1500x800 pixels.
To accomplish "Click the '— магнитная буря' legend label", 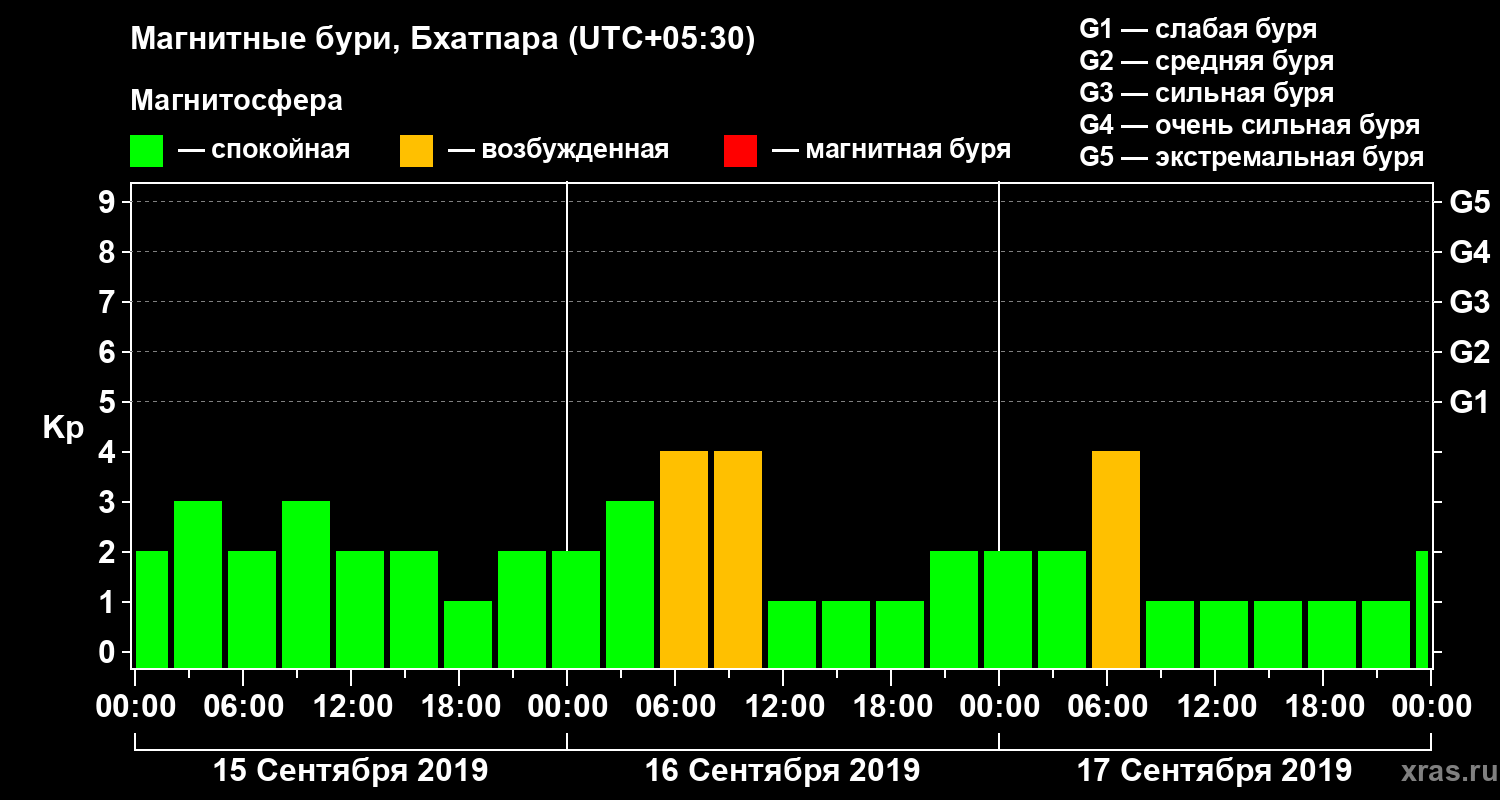I will 891,150.
